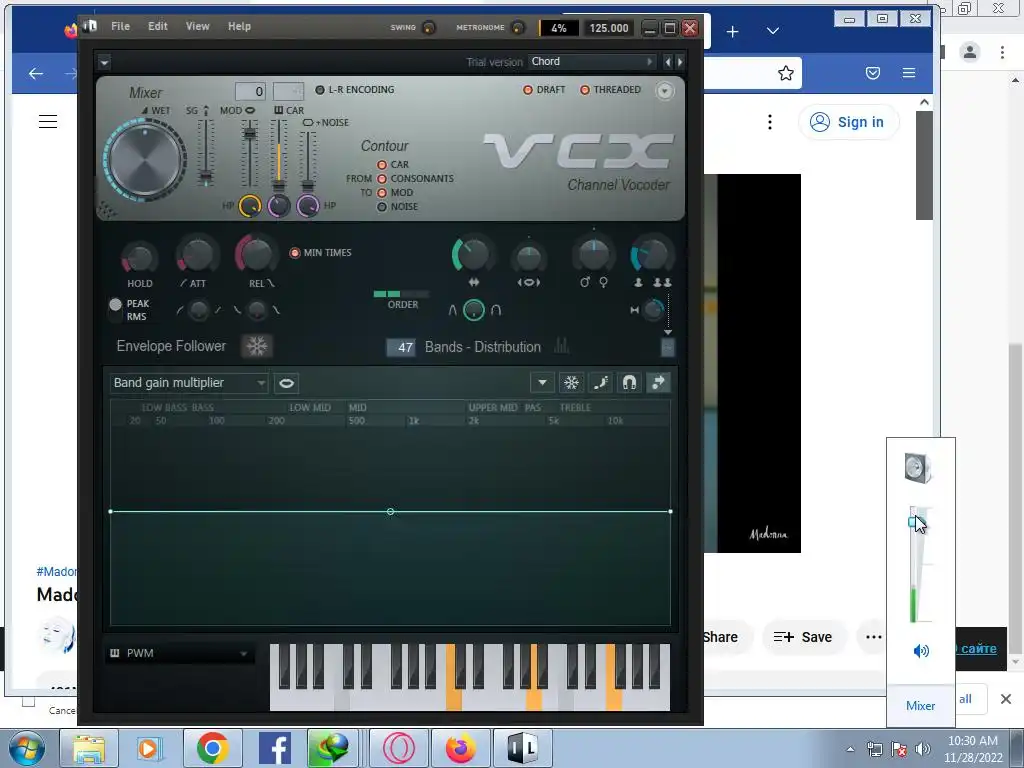This screenshot has height=768, width=1024.
Task: Click the Swing knob in title bar
Action: [x=429, y=27]
